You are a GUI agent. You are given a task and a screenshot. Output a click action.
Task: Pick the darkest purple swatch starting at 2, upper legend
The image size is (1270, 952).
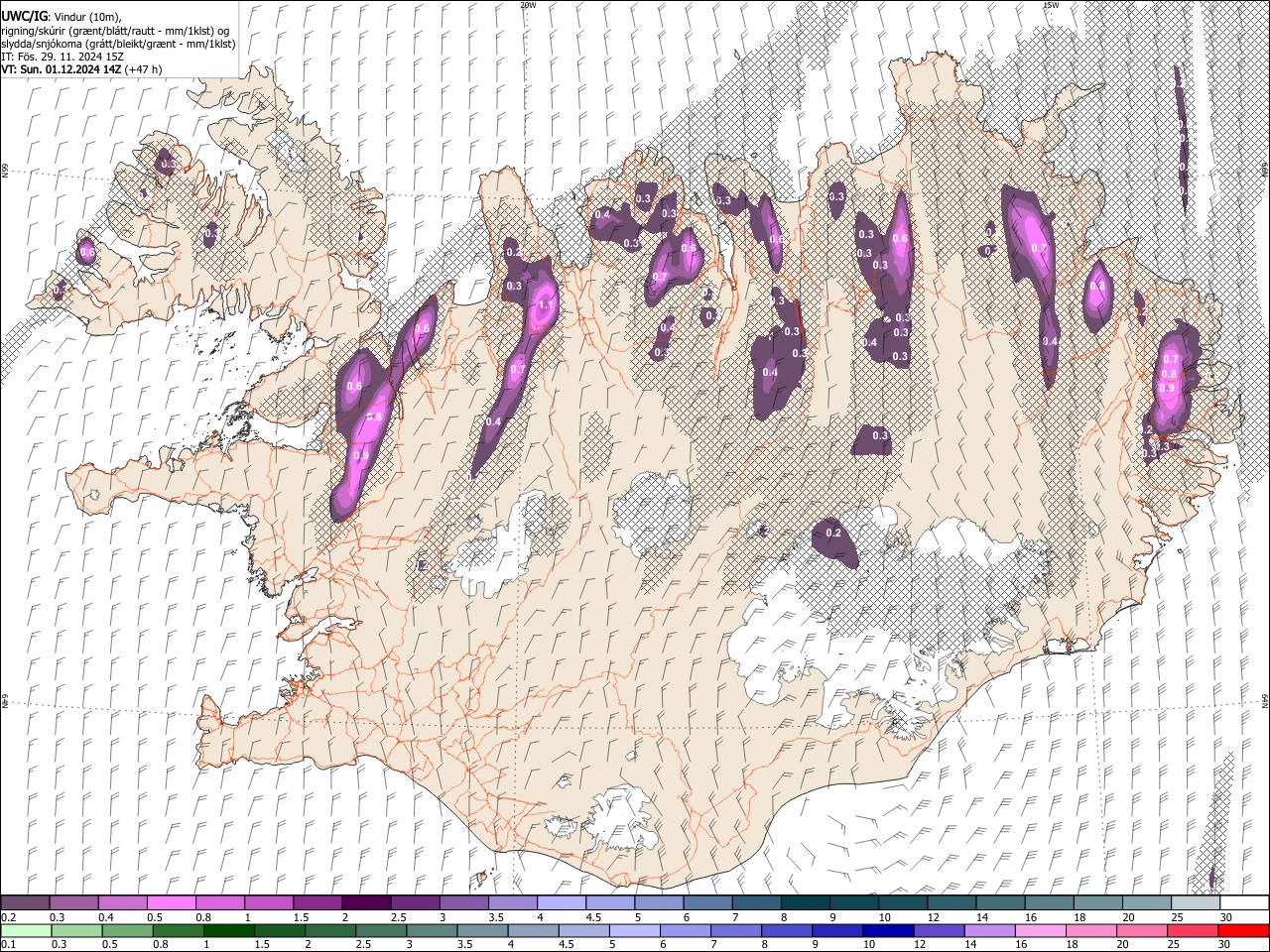[366, 902]
